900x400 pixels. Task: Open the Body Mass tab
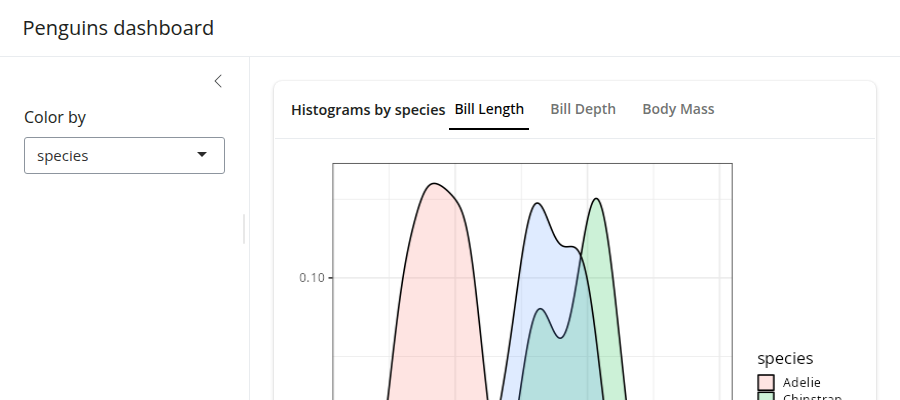point(678,109)
